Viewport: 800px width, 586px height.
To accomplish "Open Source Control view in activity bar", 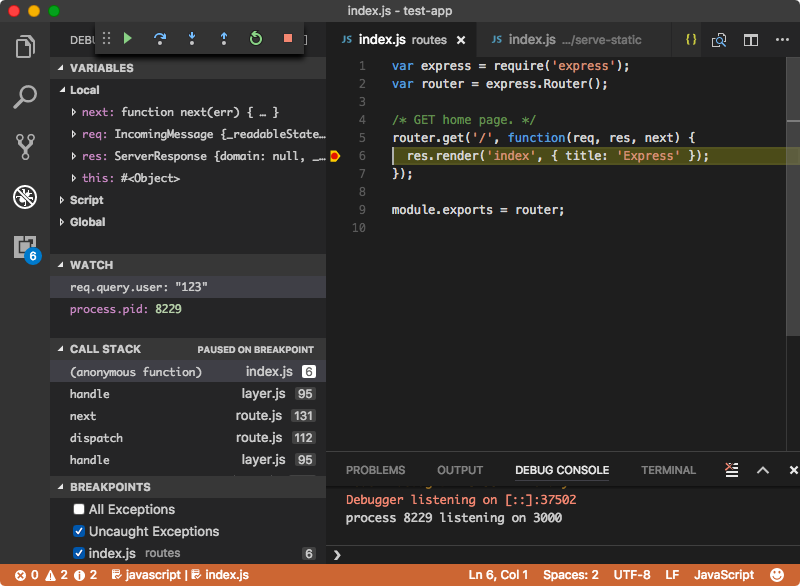I will click(25, 147).
